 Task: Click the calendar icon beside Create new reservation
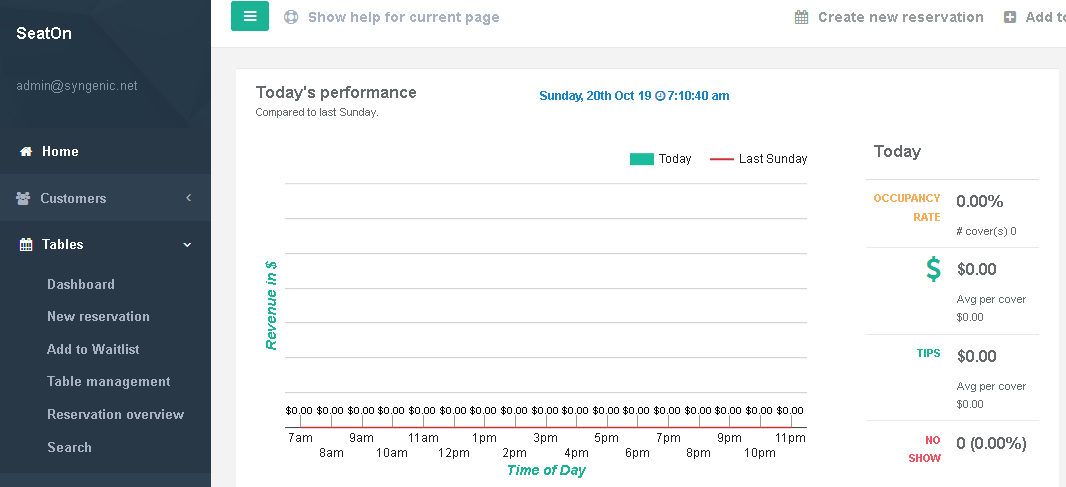click(802, 17)
